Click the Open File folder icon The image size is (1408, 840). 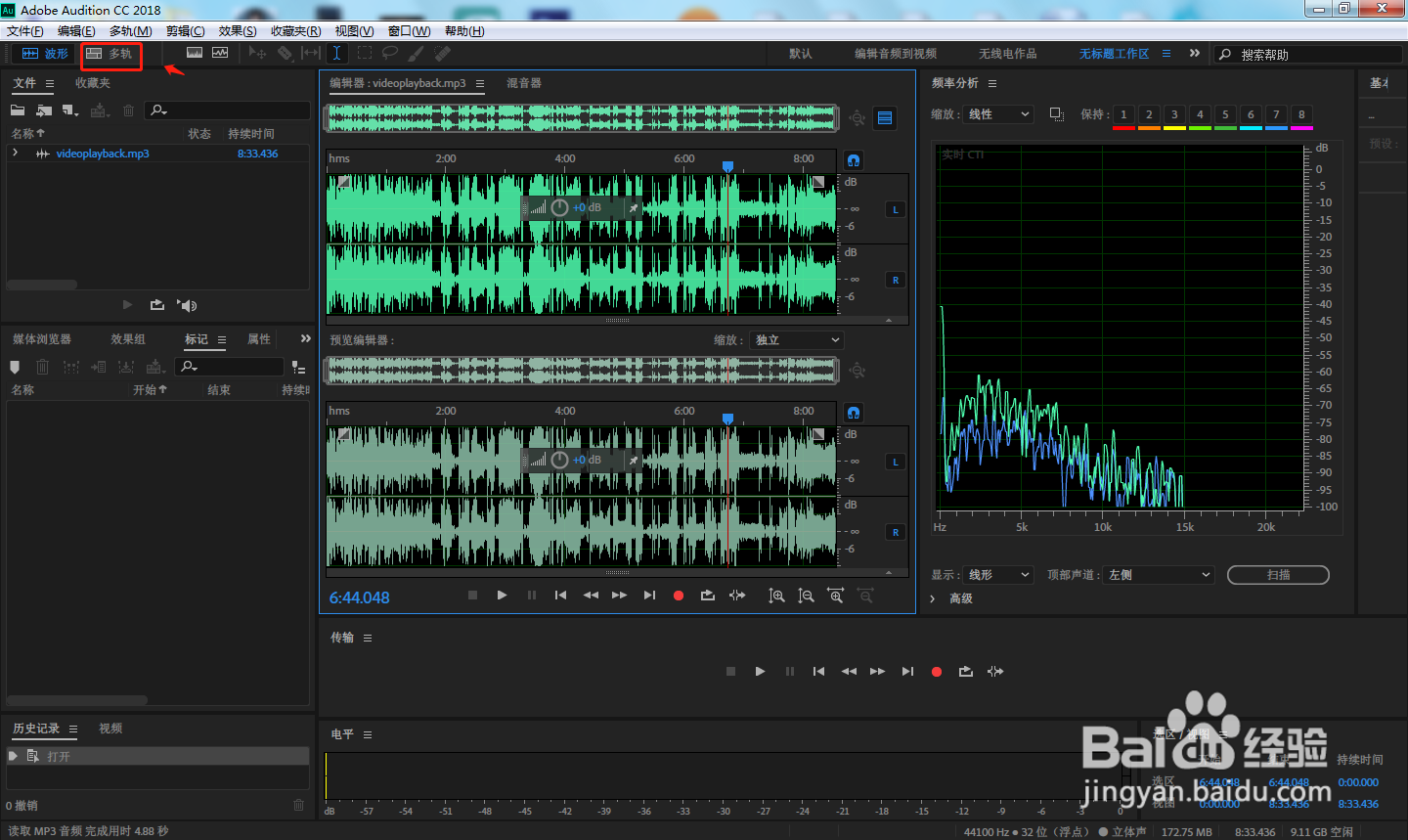(x=18, y=111)
